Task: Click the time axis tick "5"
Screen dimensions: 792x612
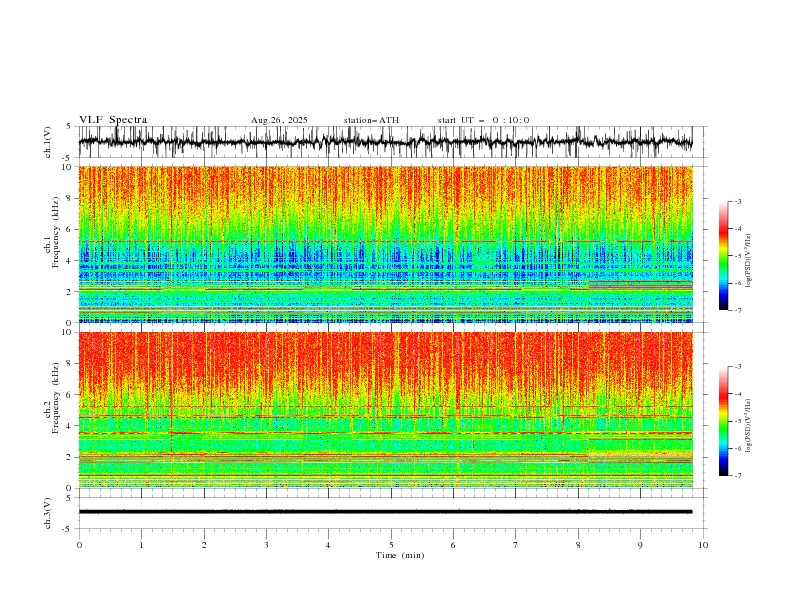Action: (391, 545)
